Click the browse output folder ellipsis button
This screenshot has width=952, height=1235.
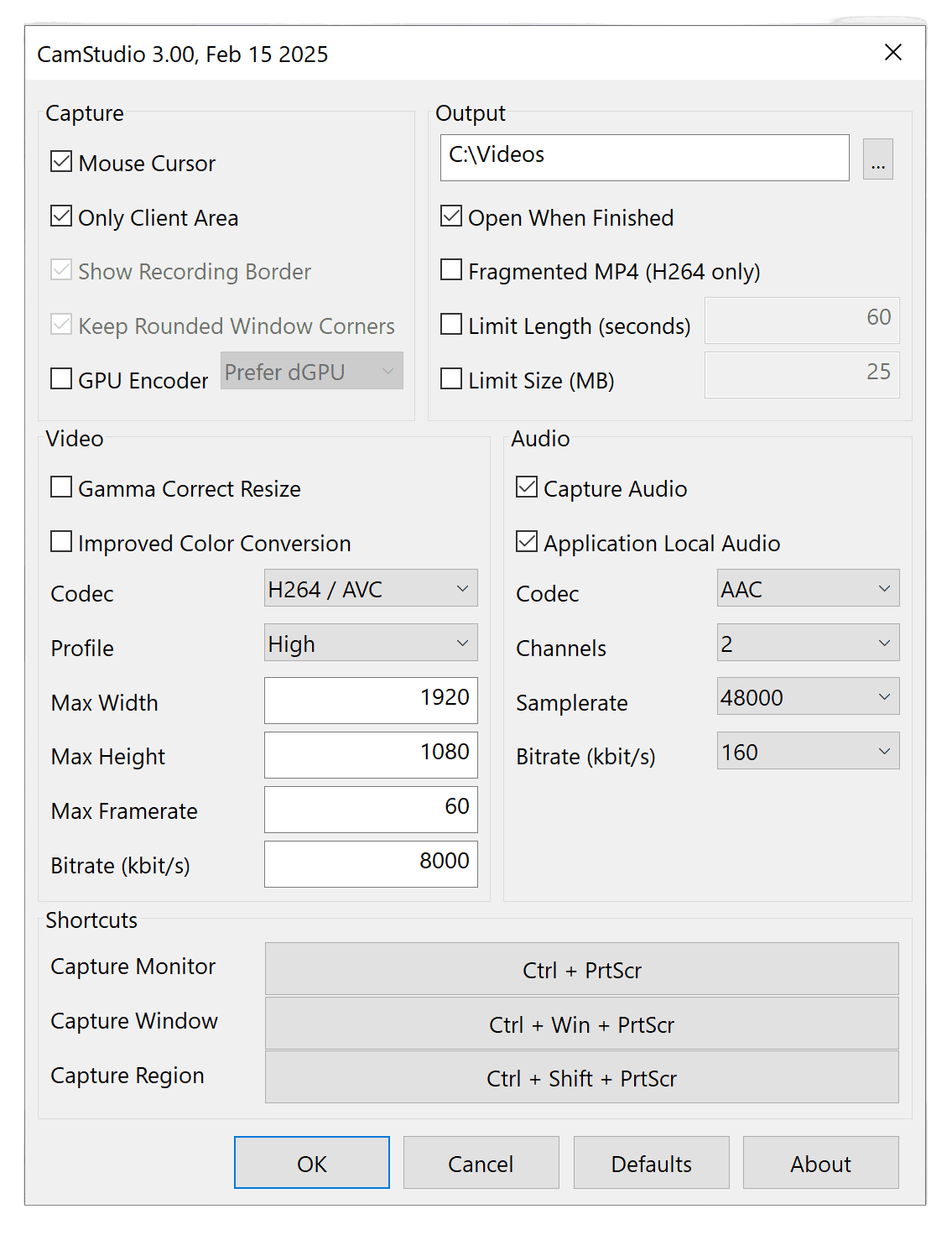pos(877,159)
